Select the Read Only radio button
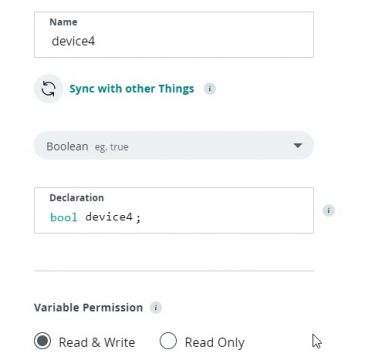Screen dimensions: 365x360 coord(168,341)
